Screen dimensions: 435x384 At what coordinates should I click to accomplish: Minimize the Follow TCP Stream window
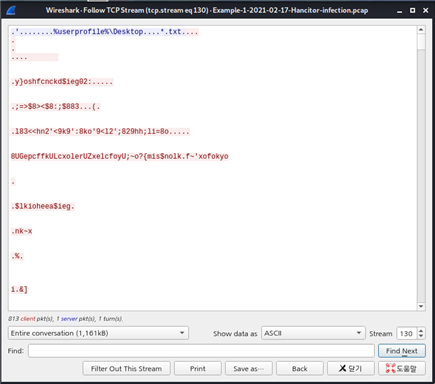400,11
